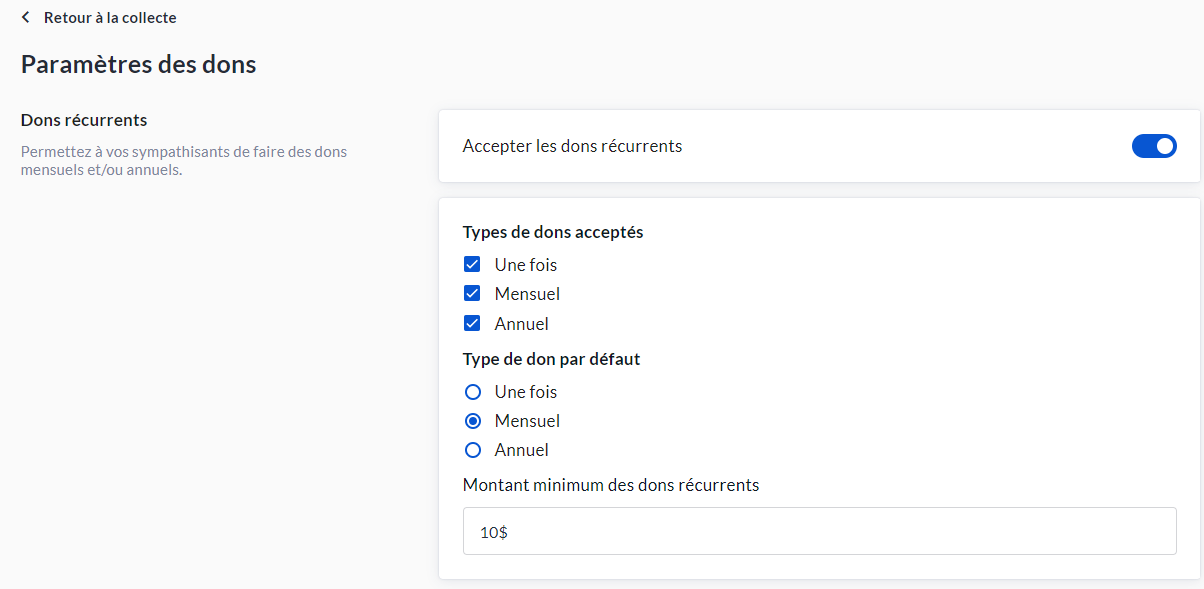Click the "Mensuel" text label beside its checkbox
Screen dimensions: 1204x589
[527, 294]
